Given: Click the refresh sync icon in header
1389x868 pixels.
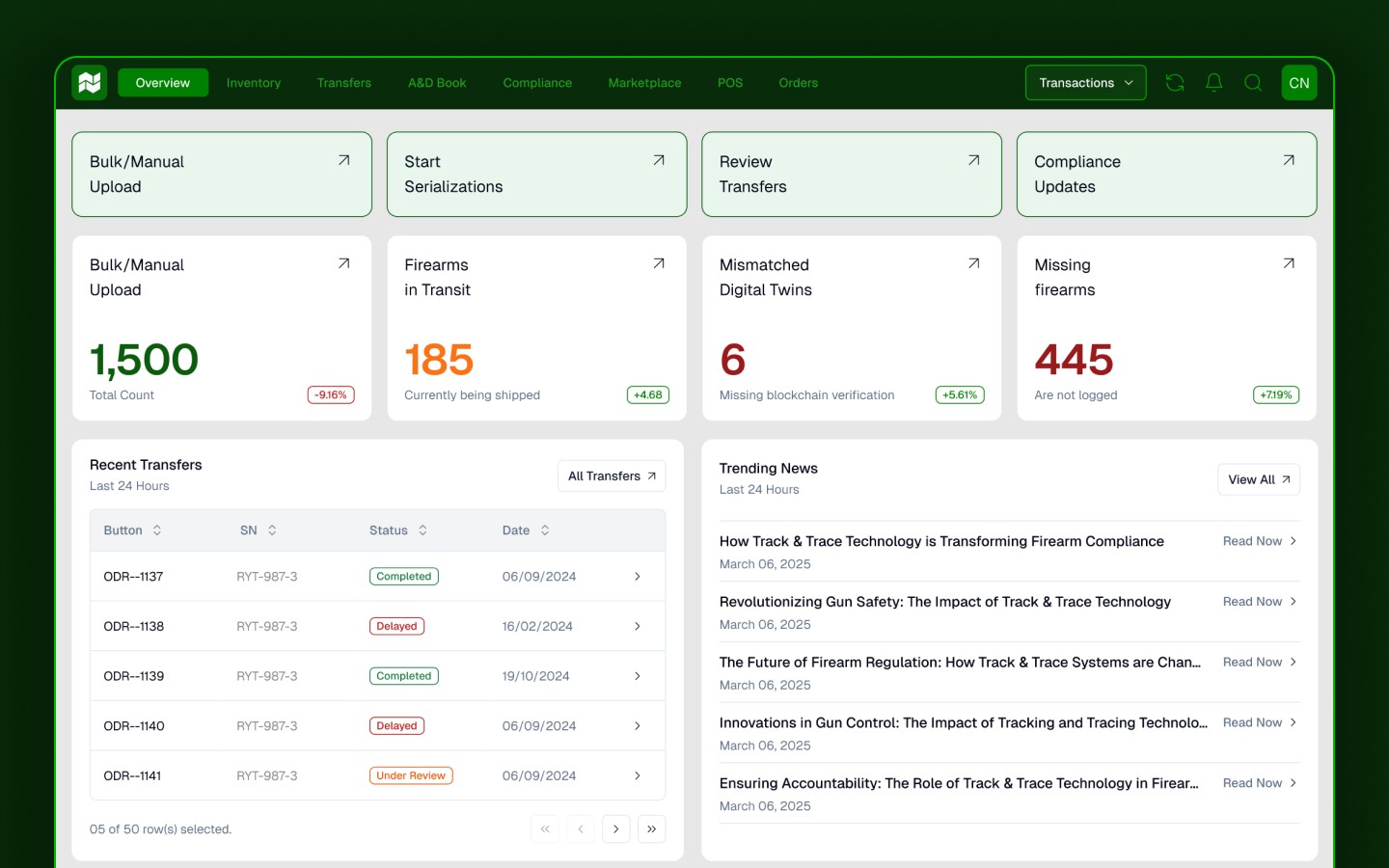Looking at the screenshot, I should (x=1175, y=83).
